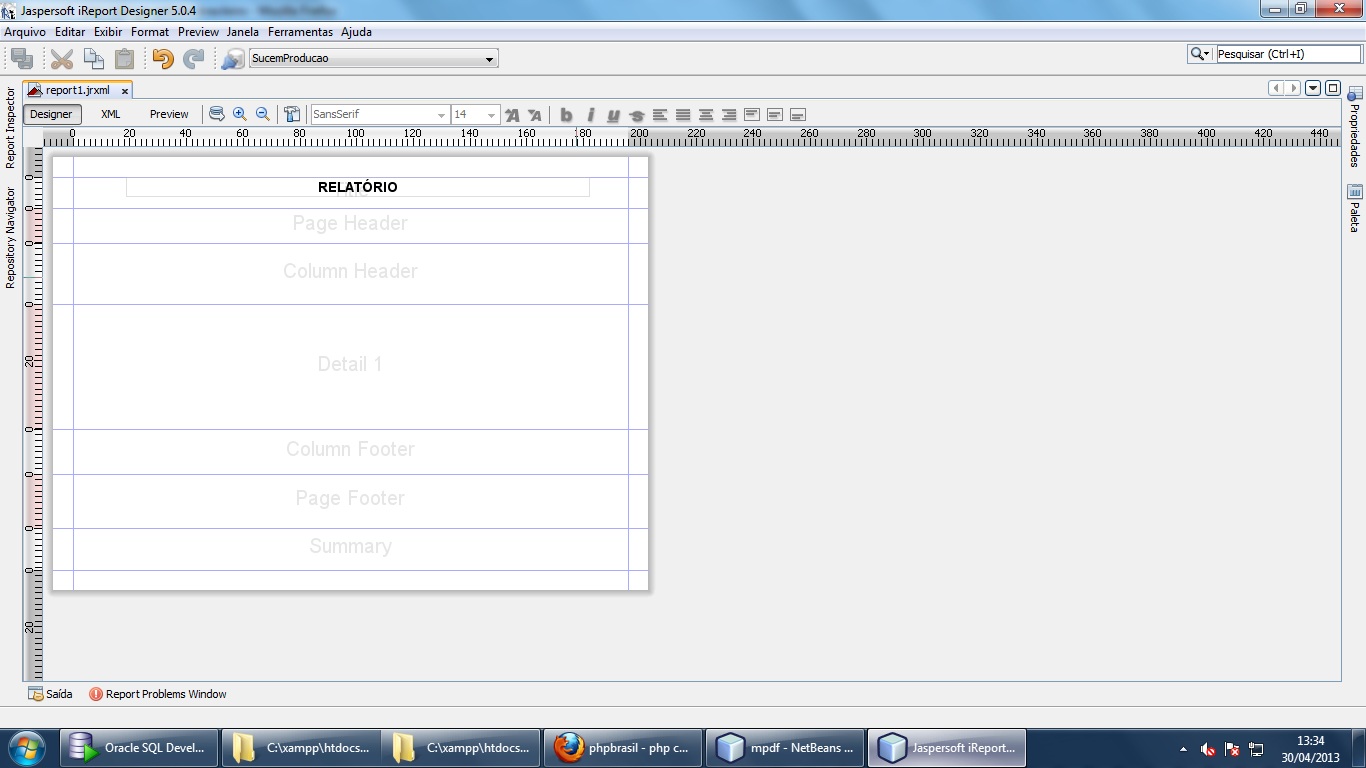Open the Janela menu
The image size is (1366, 768).
pos(243,32)
